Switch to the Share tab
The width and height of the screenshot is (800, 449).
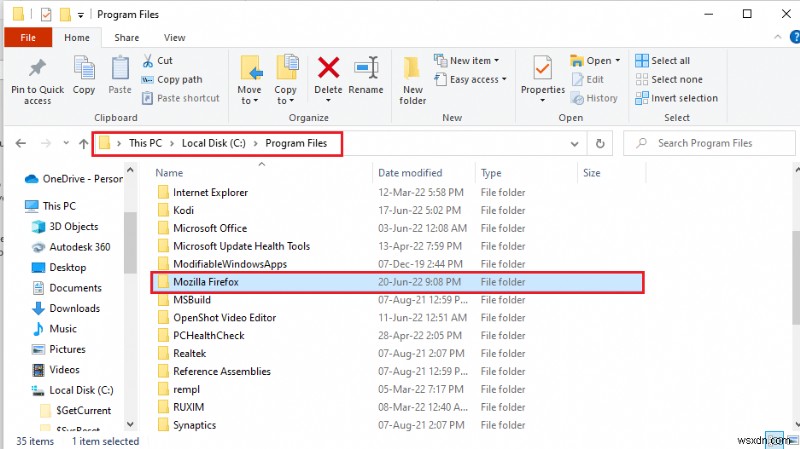(127, 38)
